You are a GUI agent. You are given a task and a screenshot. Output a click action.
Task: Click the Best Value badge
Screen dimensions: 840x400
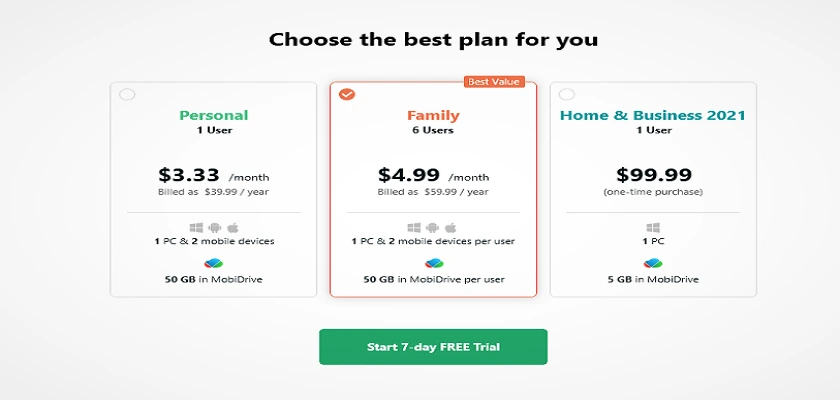493,82
